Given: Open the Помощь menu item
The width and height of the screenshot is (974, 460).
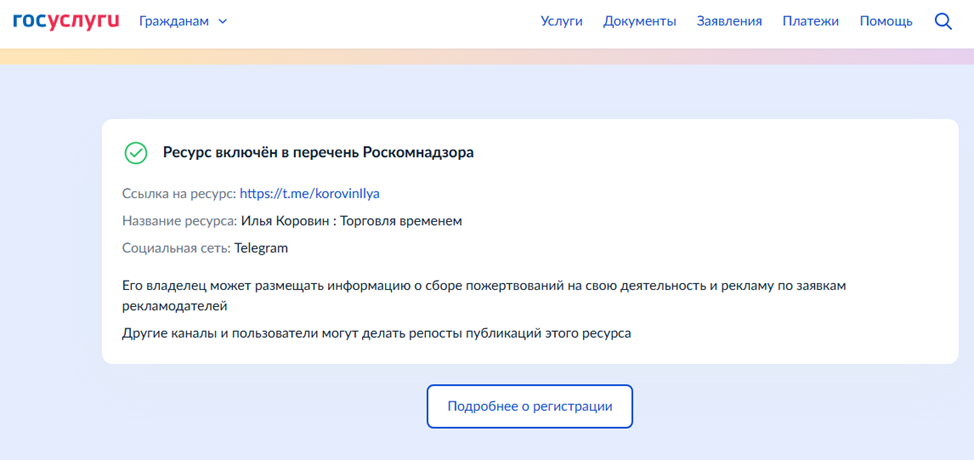Looking at the screenshot, I should pyautogui.click(x=886, y=22).
